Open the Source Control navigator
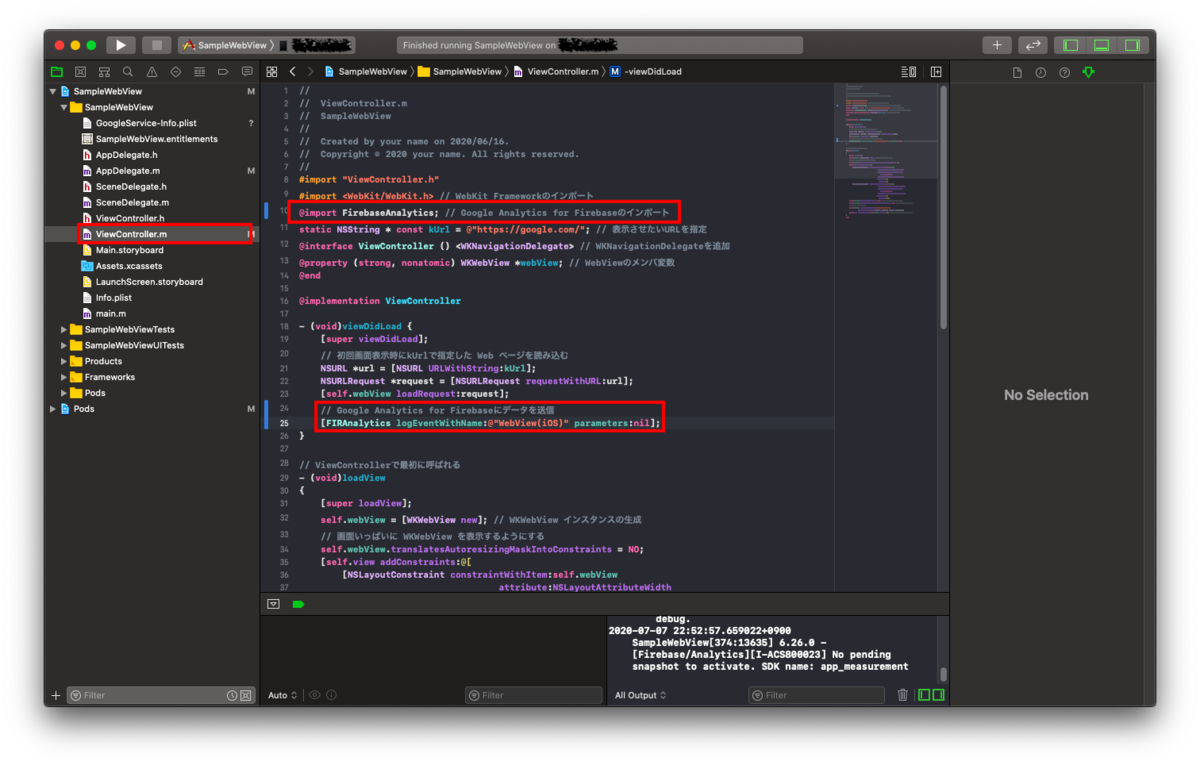This screenshot has height=765, width=1200. tap(81, 72)
